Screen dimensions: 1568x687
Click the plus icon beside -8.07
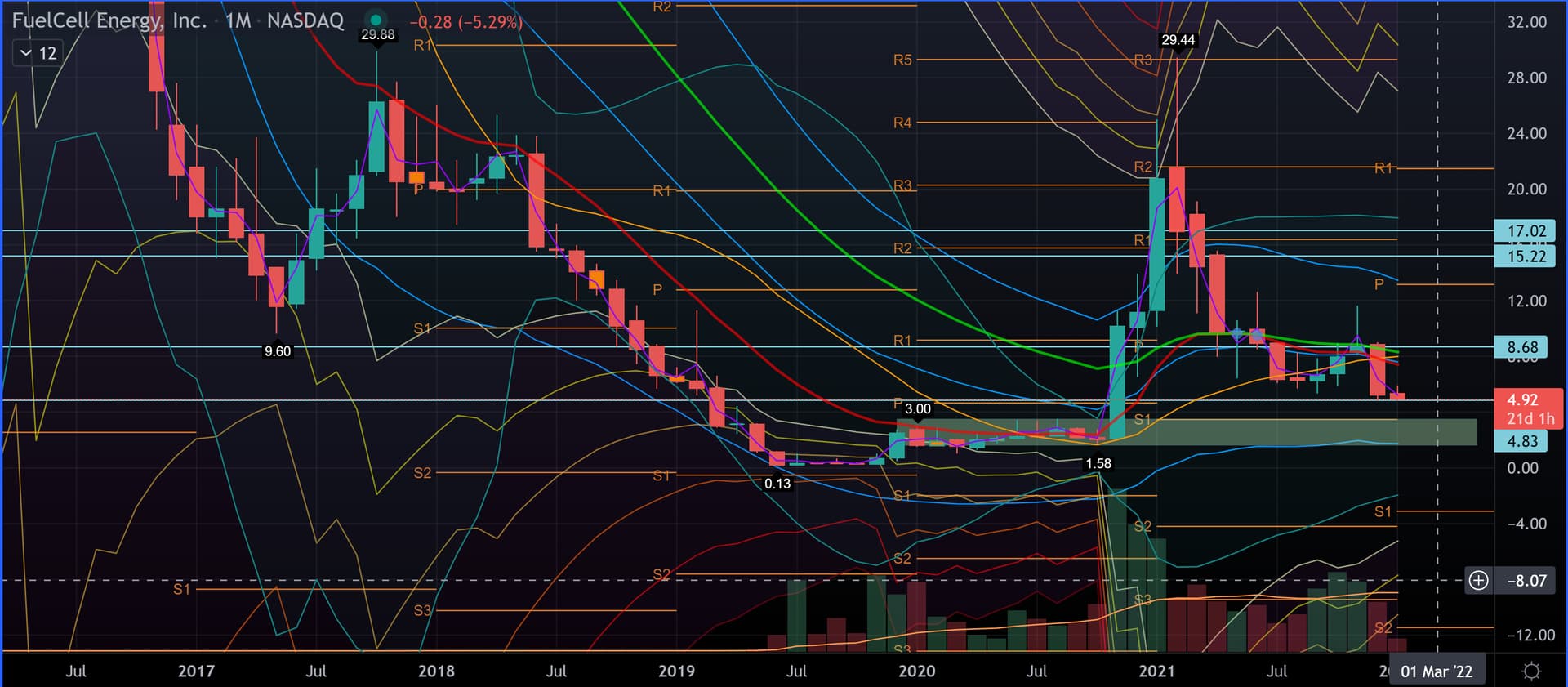pos(1478,581)
